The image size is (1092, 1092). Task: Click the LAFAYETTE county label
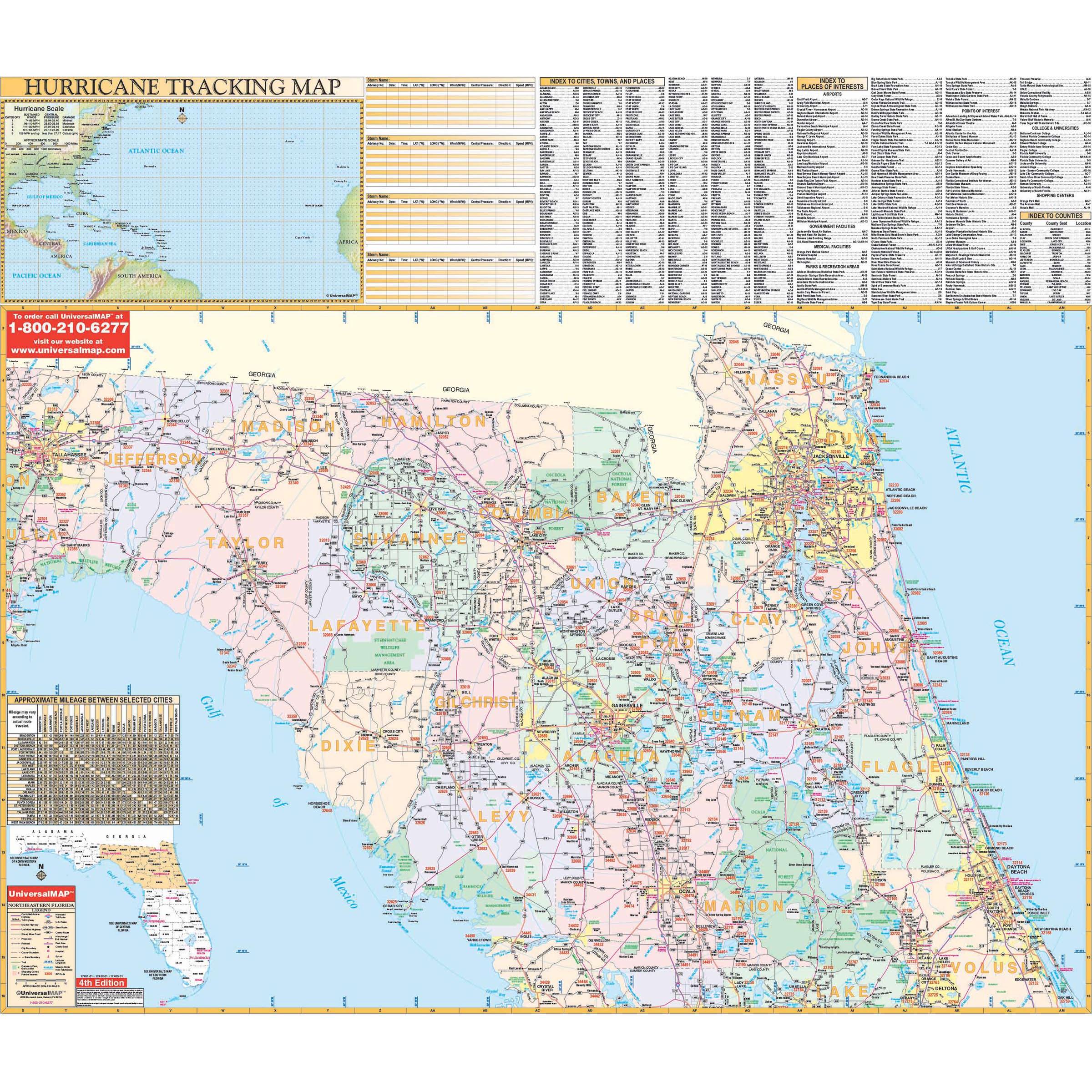pyautogui.click(x=367, y=626)
